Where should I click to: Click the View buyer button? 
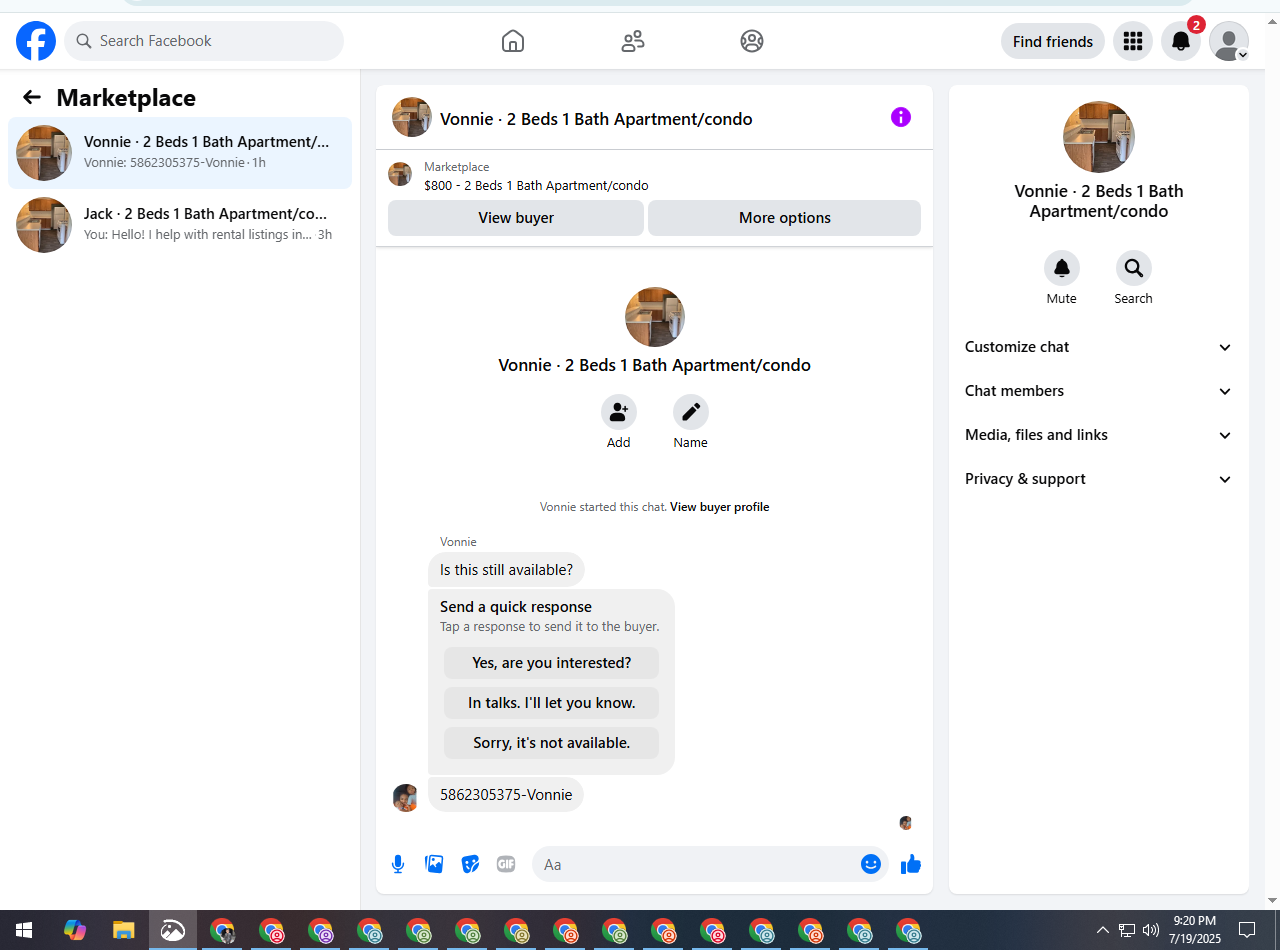(x=516, y=218)
